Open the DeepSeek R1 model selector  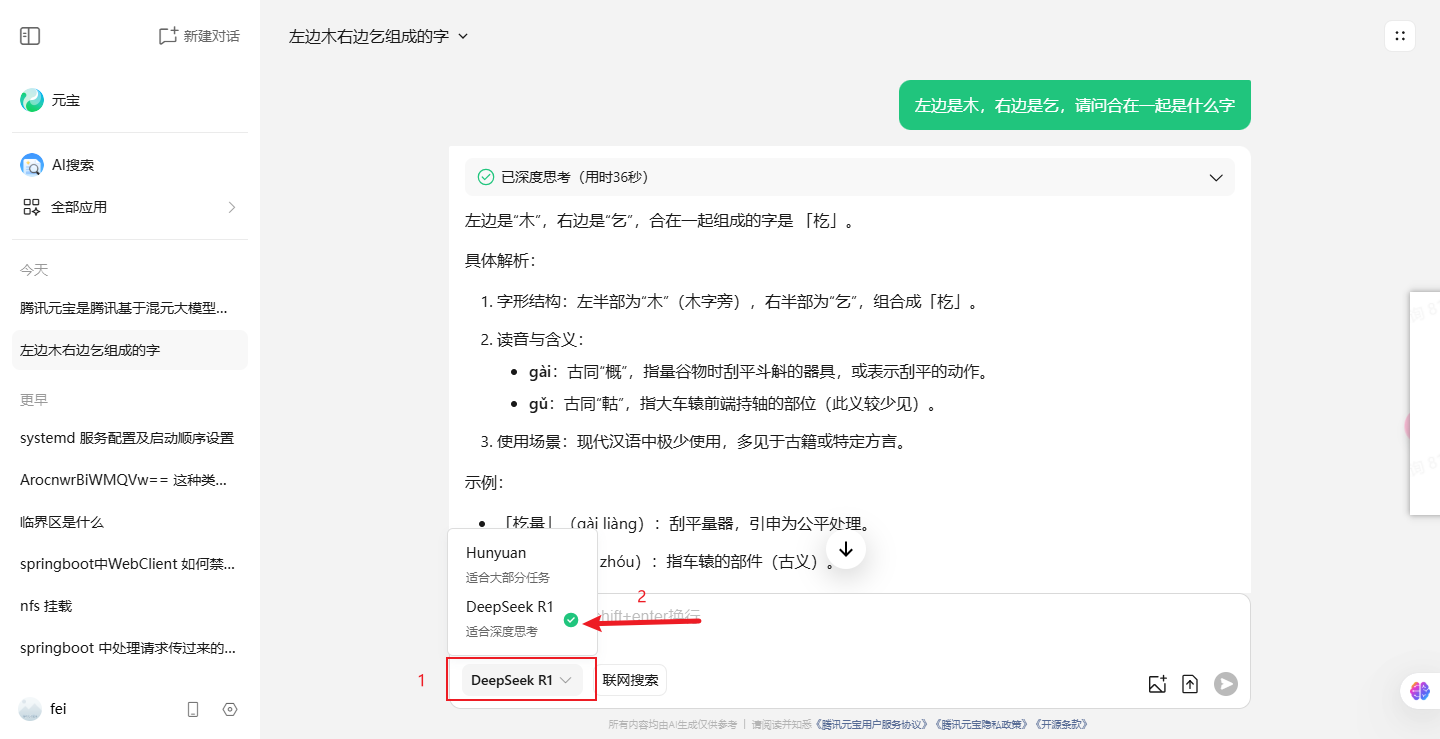coord(522,680)
